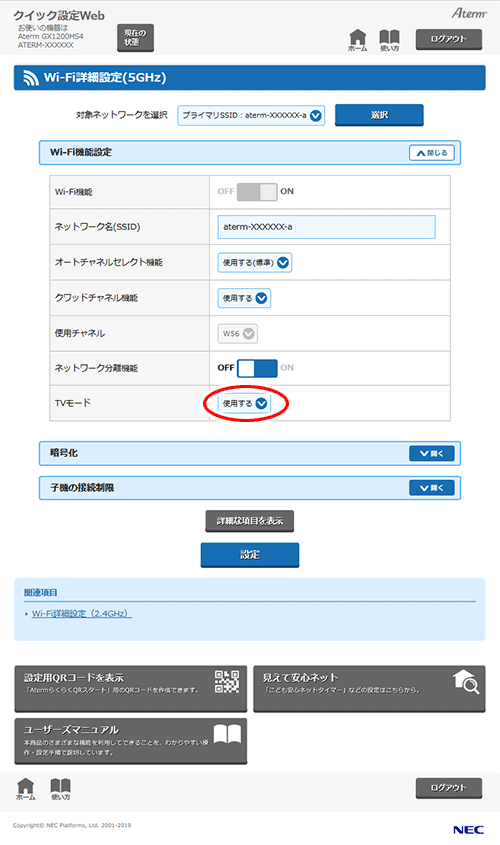Open the 使い方 book icon in header
Viewport: 500px width, 845px height.
click(389, 40)
